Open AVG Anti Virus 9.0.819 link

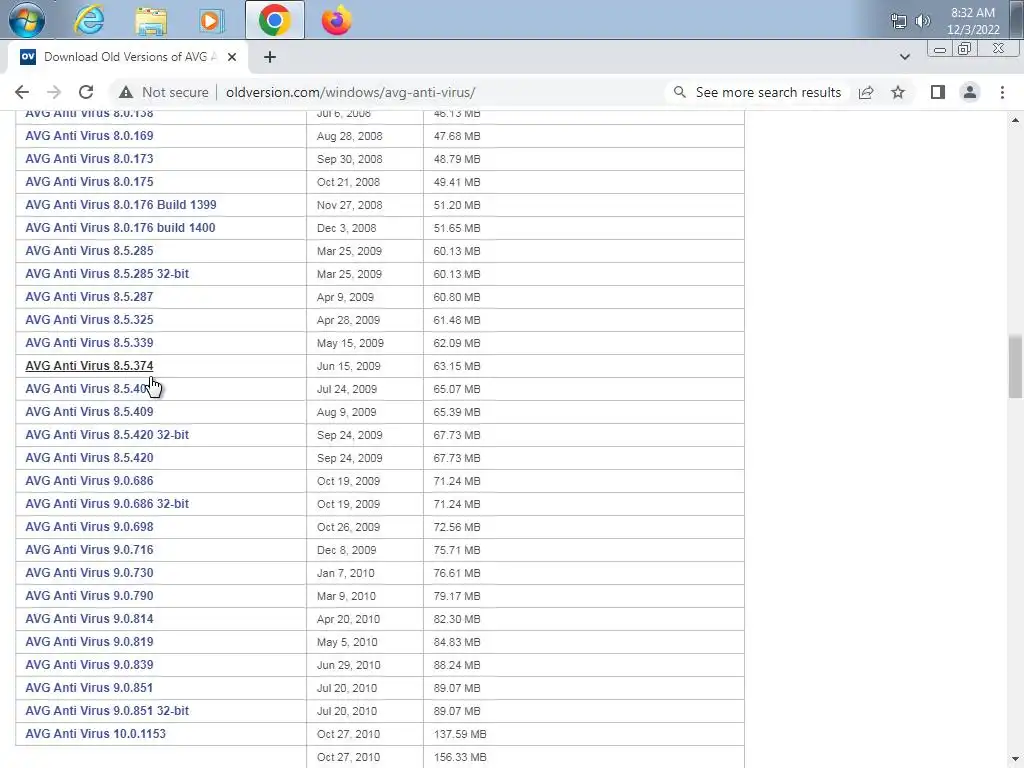[x=89, y=641]
